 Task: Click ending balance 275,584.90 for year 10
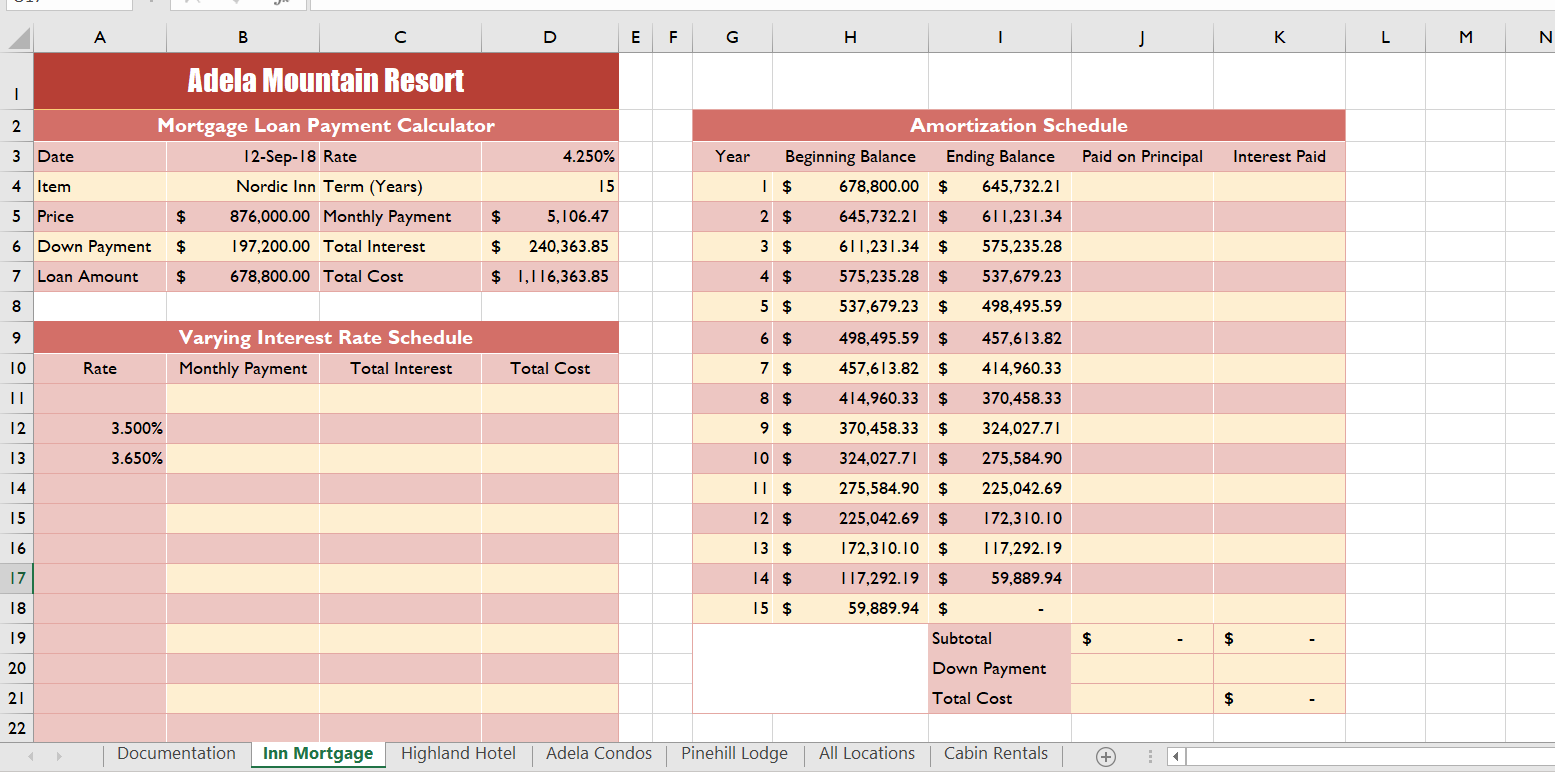click(x=1000, y=459)
